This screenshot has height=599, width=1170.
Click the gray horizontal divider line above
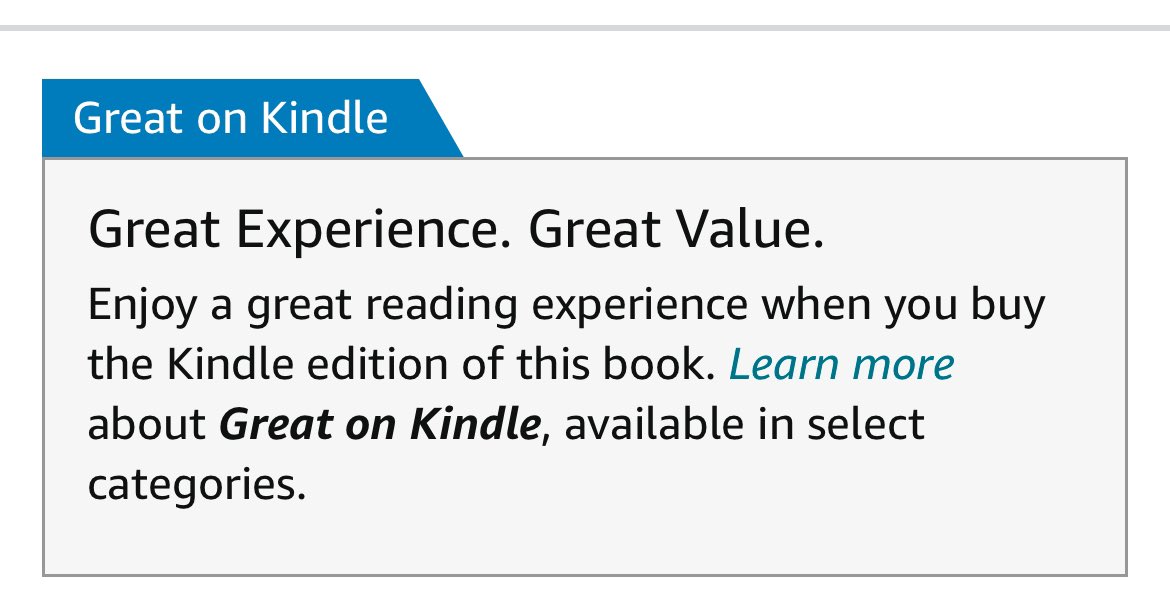point(585,28)
